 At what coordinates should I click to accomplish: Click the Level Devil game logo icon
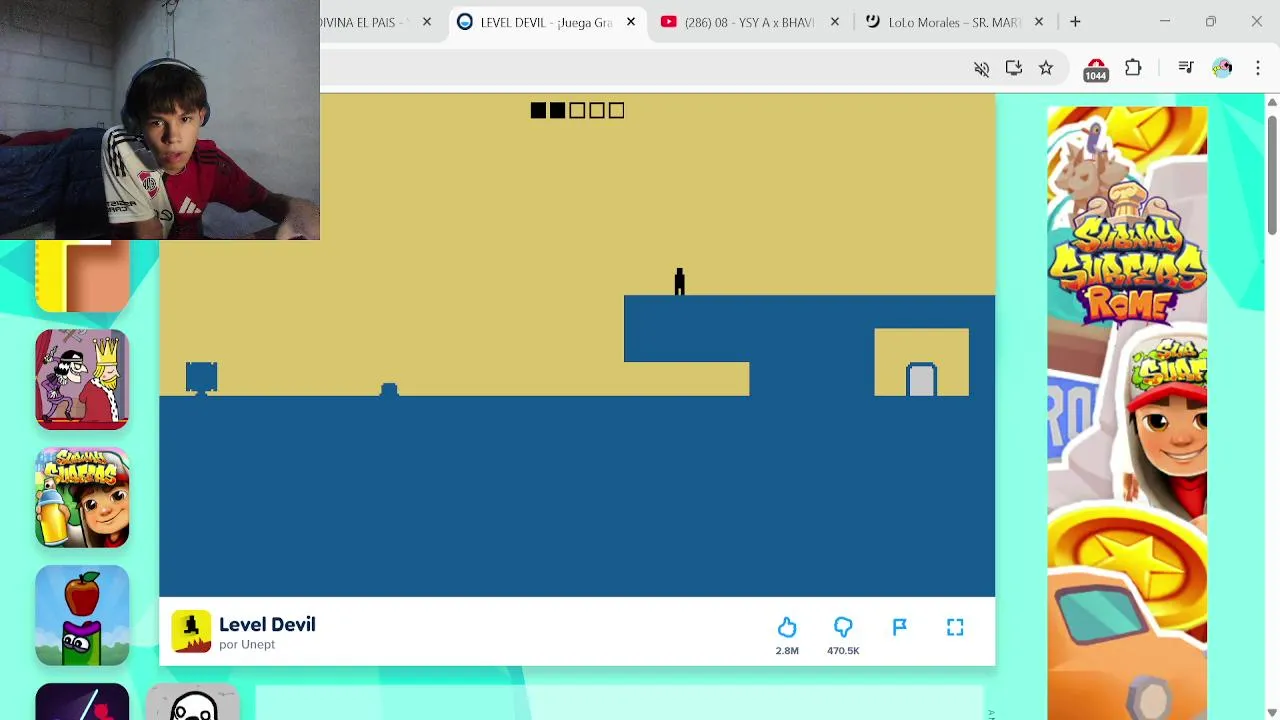click(191, 631)
